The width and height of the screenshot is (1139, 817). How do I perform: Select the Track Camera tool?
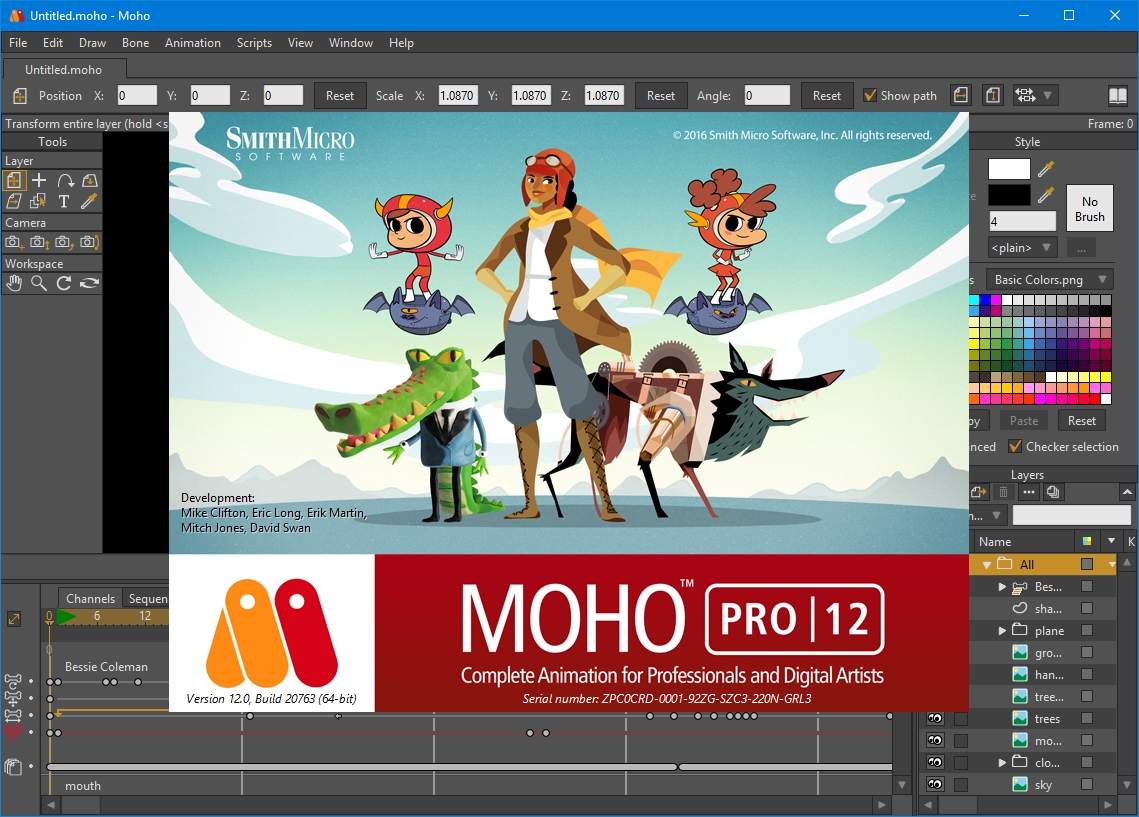tap(15, 242)
